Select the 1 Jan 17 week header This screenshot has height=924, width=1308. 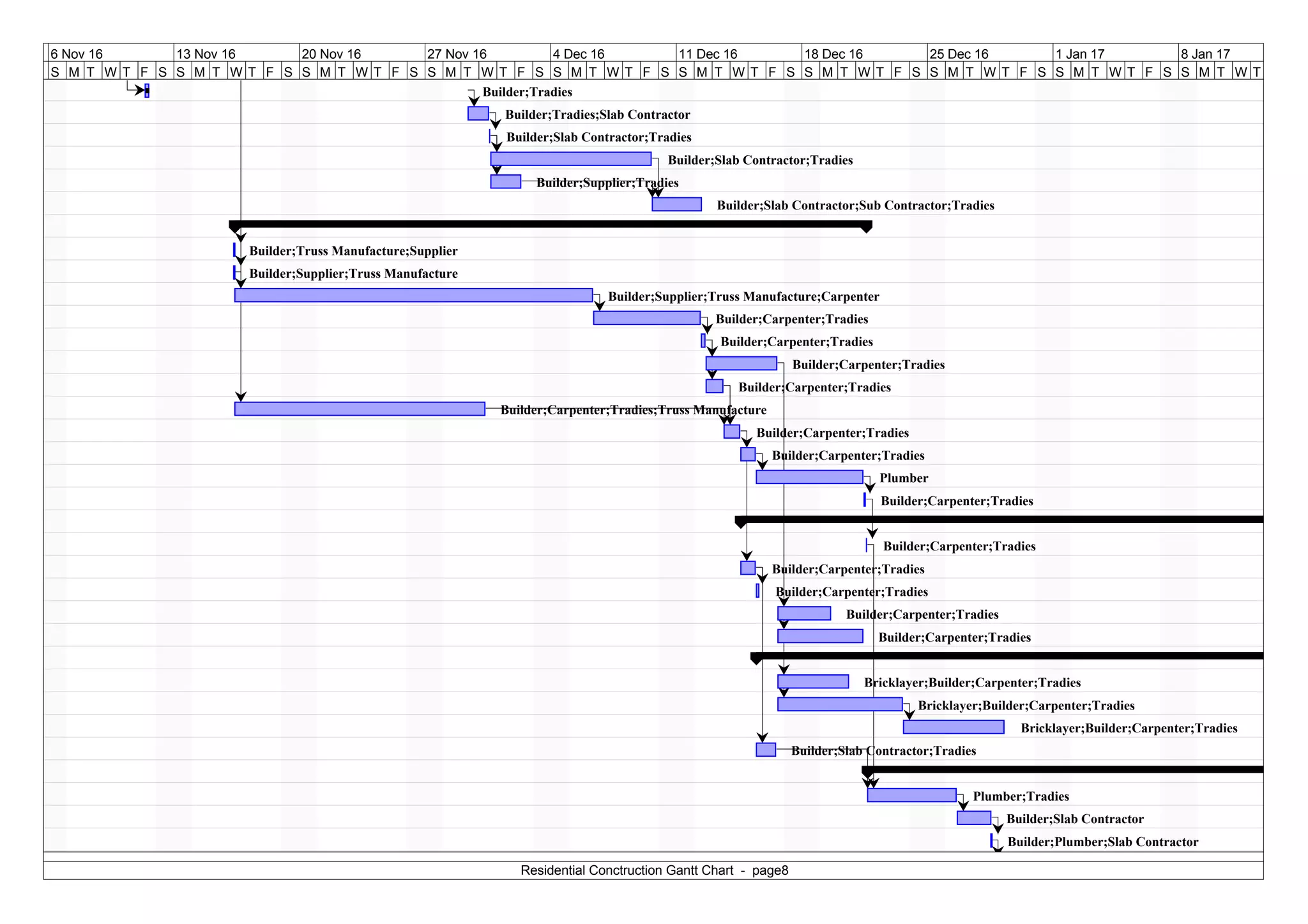click(1116, 54)
